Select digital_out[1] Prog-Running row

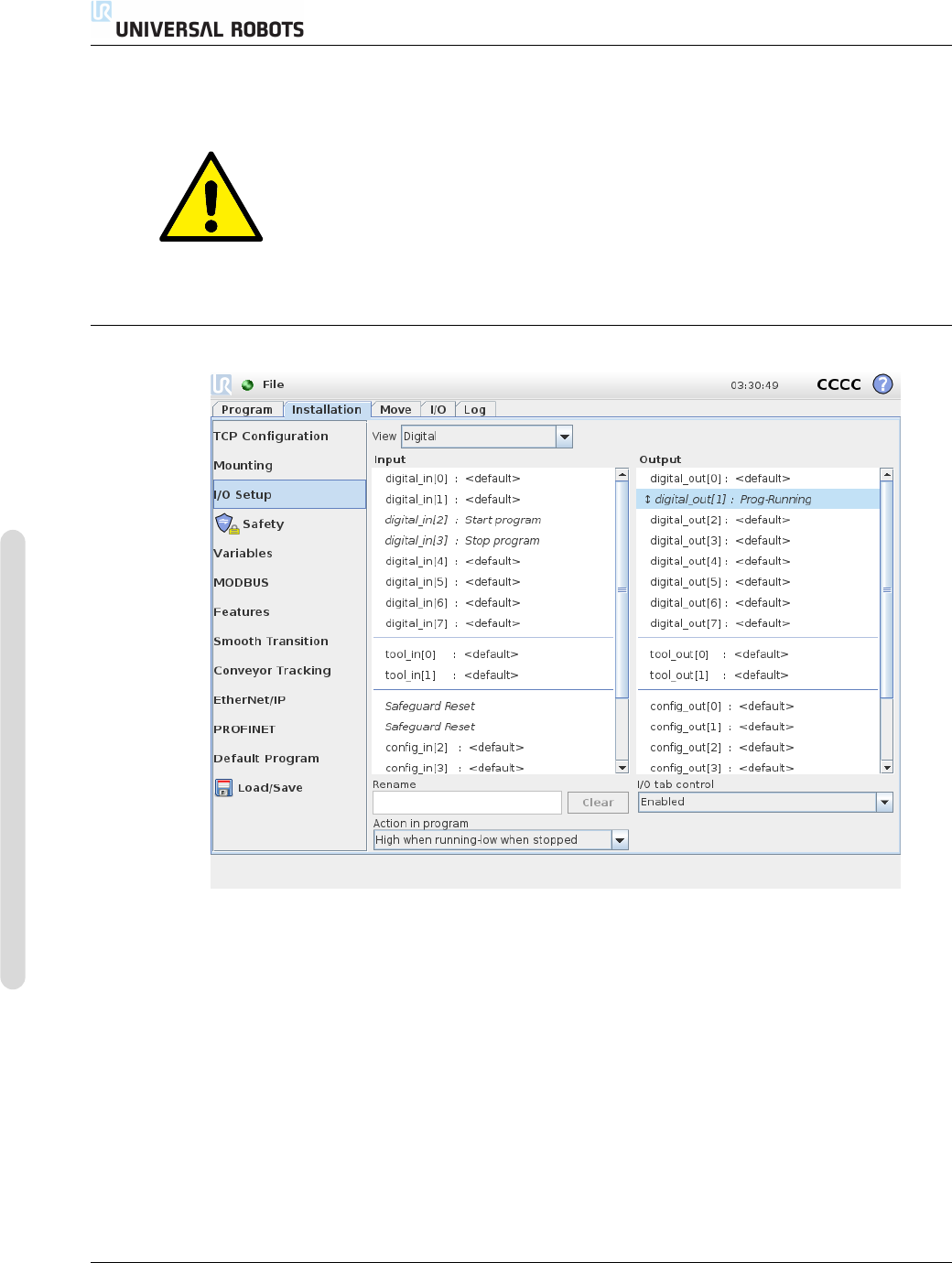(x=758, y=500)
